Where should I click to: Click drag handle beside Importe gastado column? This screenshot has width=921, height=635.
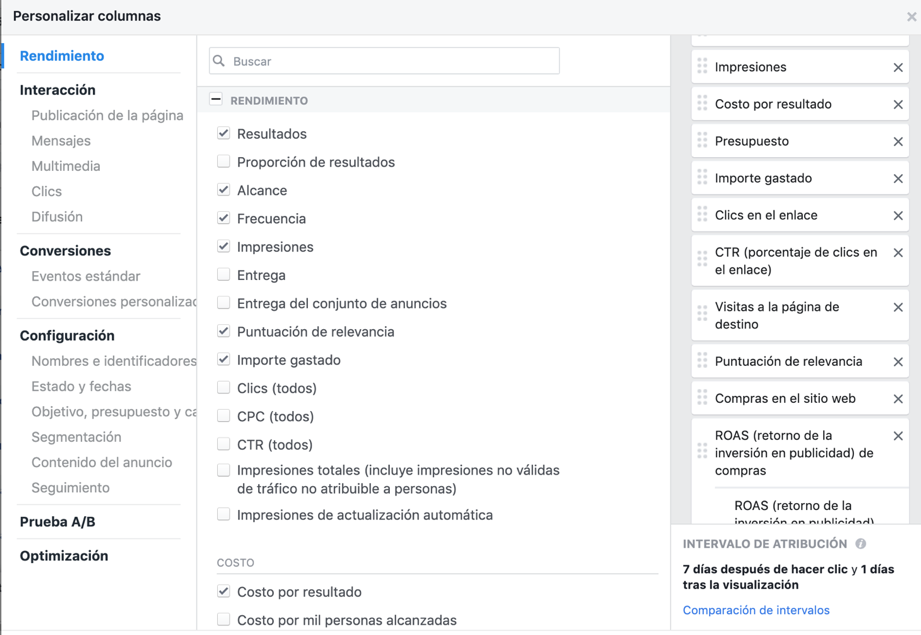702,178
